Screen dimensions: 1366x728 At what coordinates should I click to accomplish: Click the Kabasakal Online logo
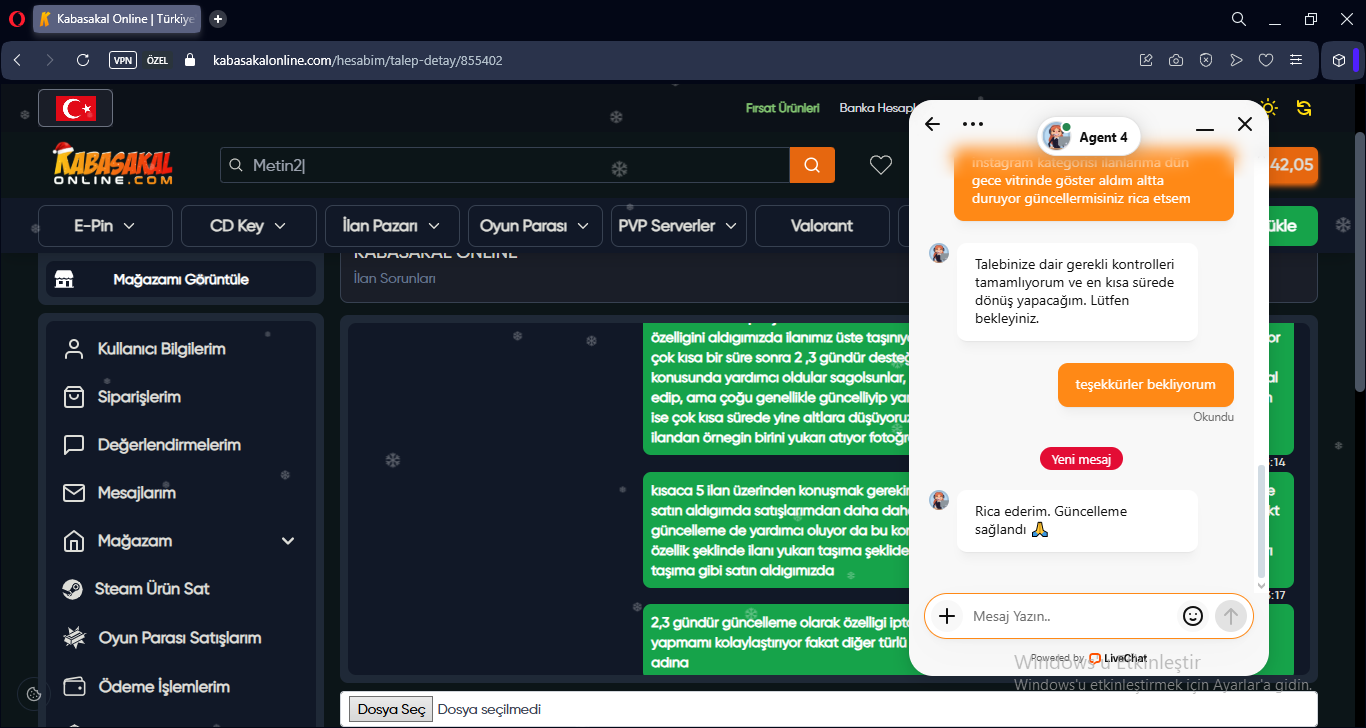pyautogui.click(x=112, y=164)
